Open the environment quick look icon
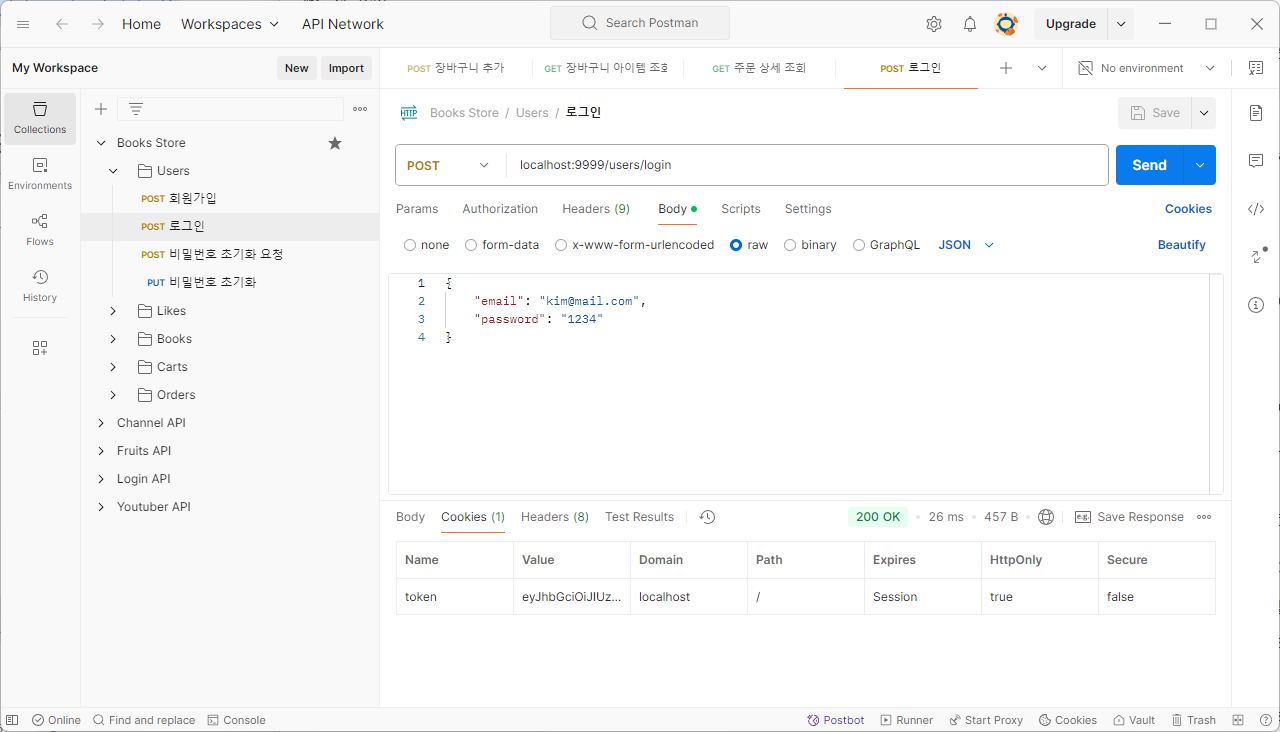The width and height of the screenshot is (1280, 732). tap(1256, 68)
